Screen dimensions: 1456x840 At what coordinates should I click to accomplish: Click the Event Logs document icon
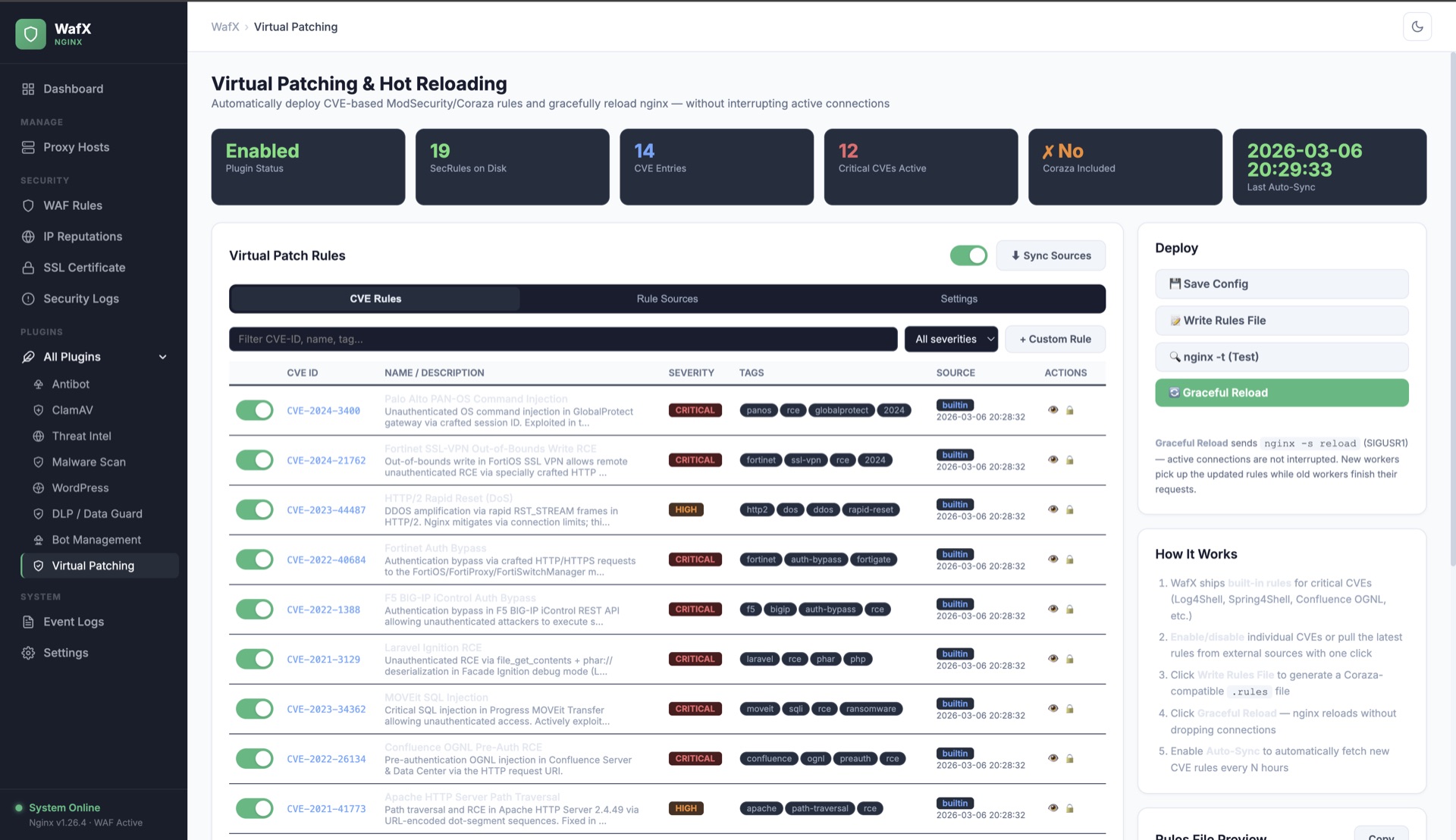click(28, 622)
